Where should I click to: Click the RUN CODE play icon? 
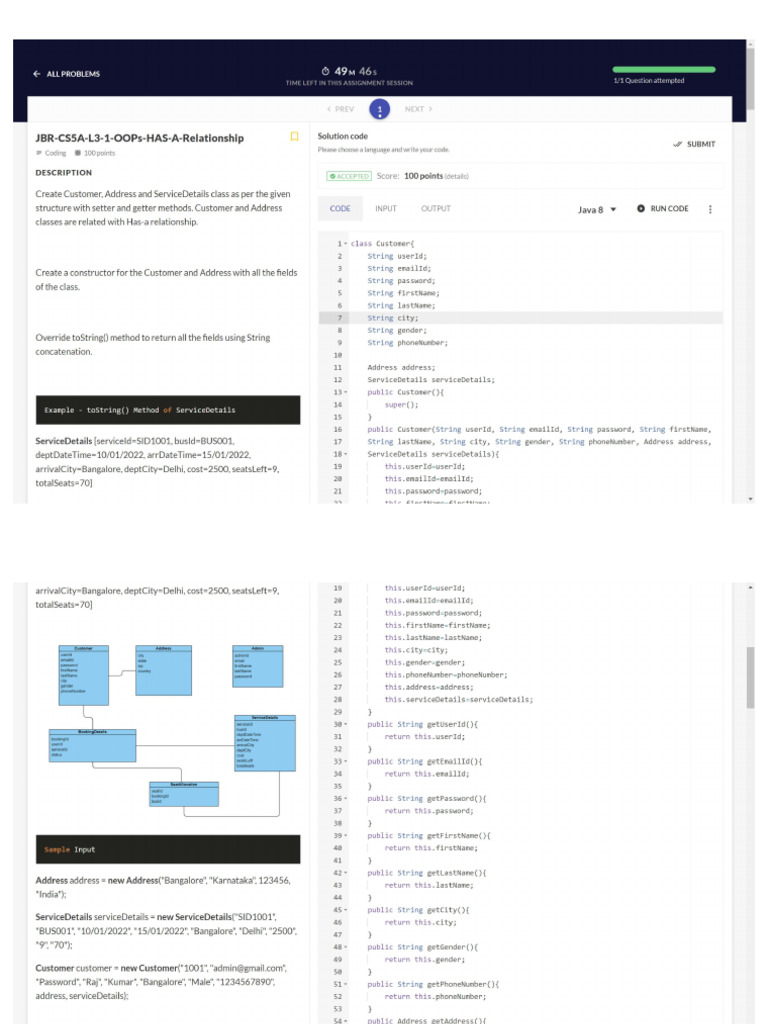tap(641, 208)
